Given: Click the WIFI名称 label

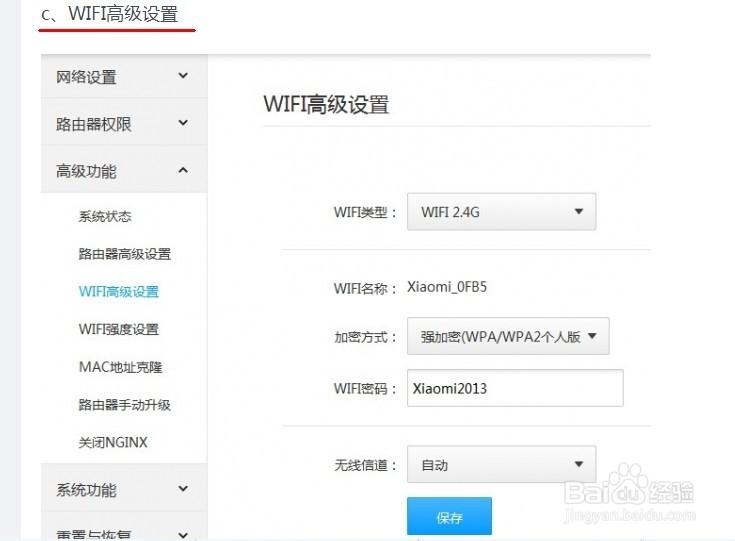Looking at the screenshot, I should pyautogui.click(x=365, y=288).
